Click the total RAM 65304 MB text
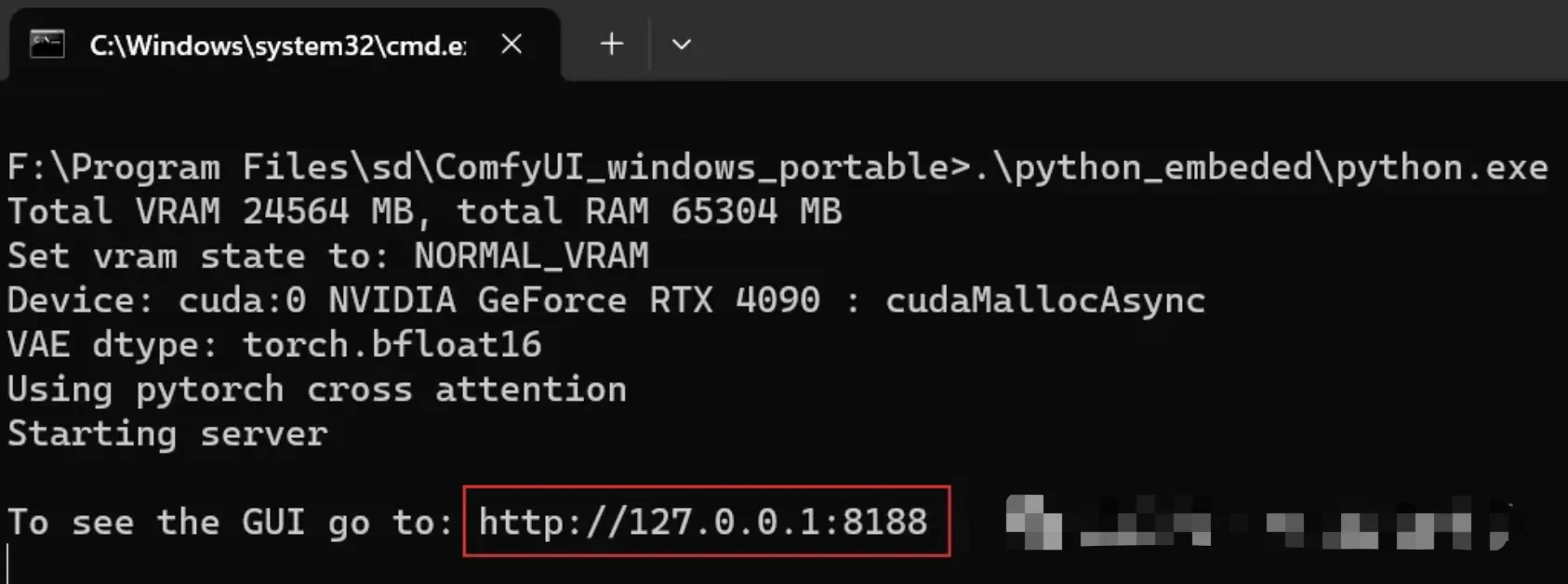Image resolution: width=1568 pixels, height=584 pixels. (648, 211)
